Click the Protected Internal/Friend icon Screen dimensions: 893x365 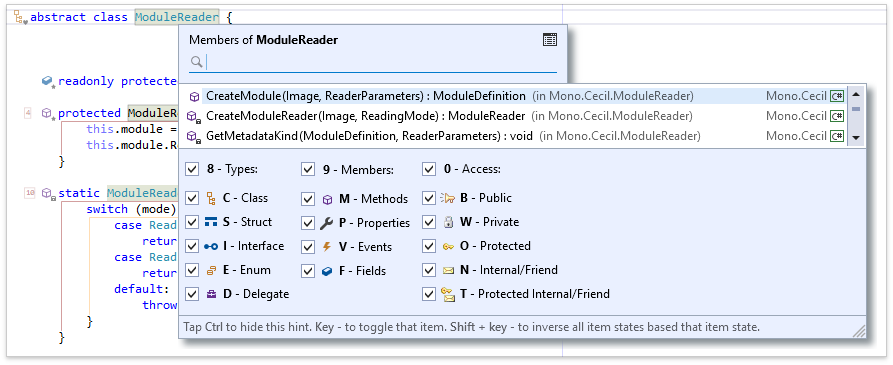click(448, 294)
